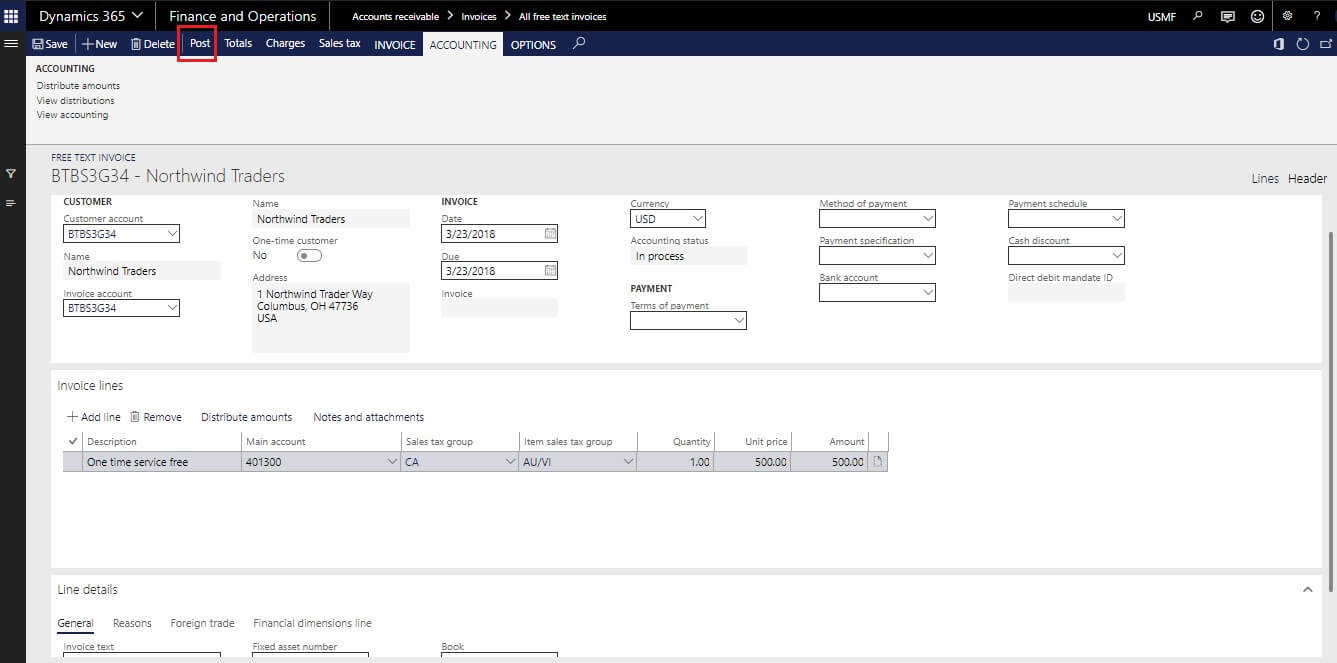The height and width of the screenshot is (663, 1337).
Task: Expand the Terms of payment dropdown
Action: tap(739, 321)
